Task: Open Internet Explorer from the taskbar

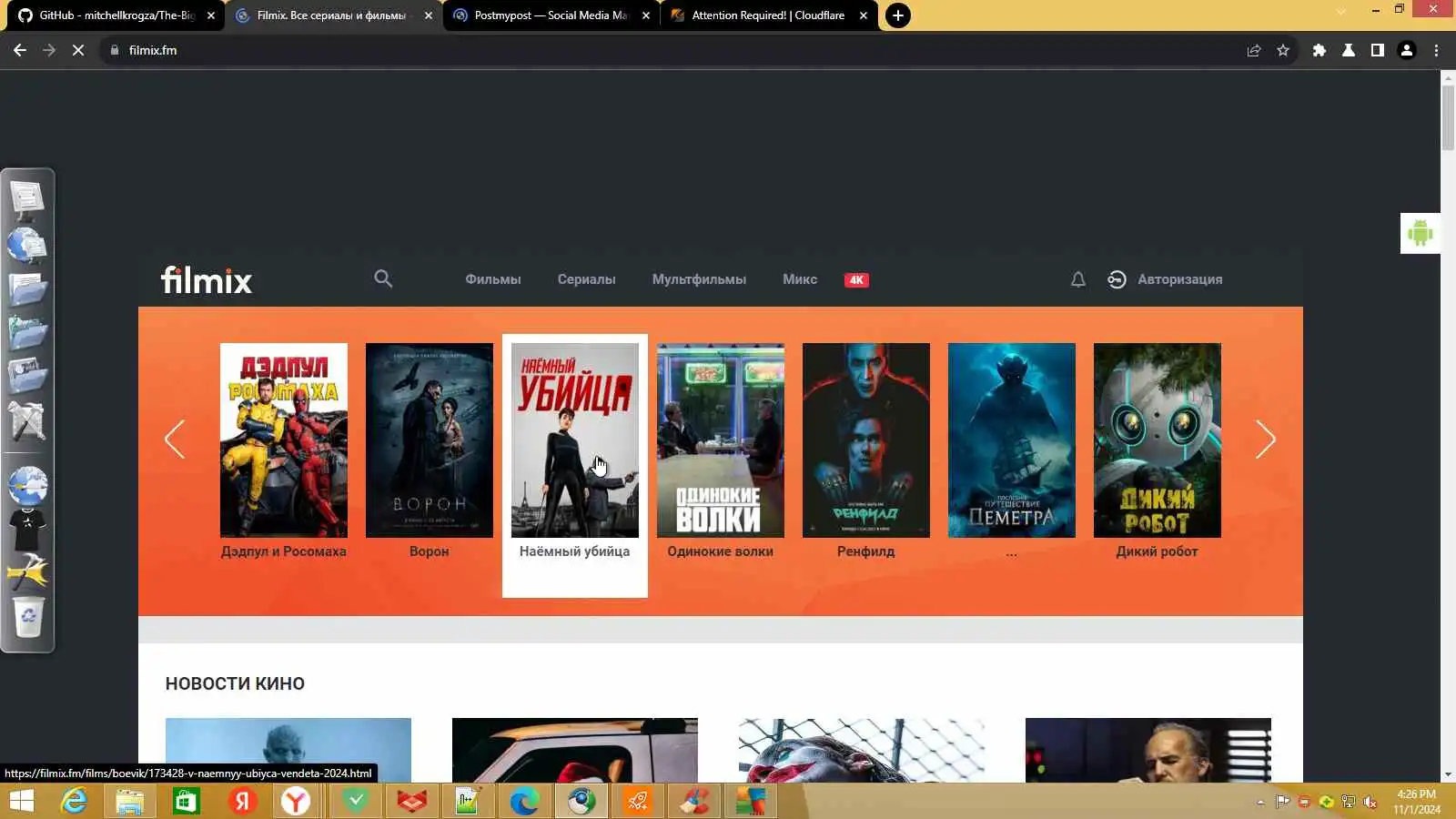Action: (x=74, y=801)
